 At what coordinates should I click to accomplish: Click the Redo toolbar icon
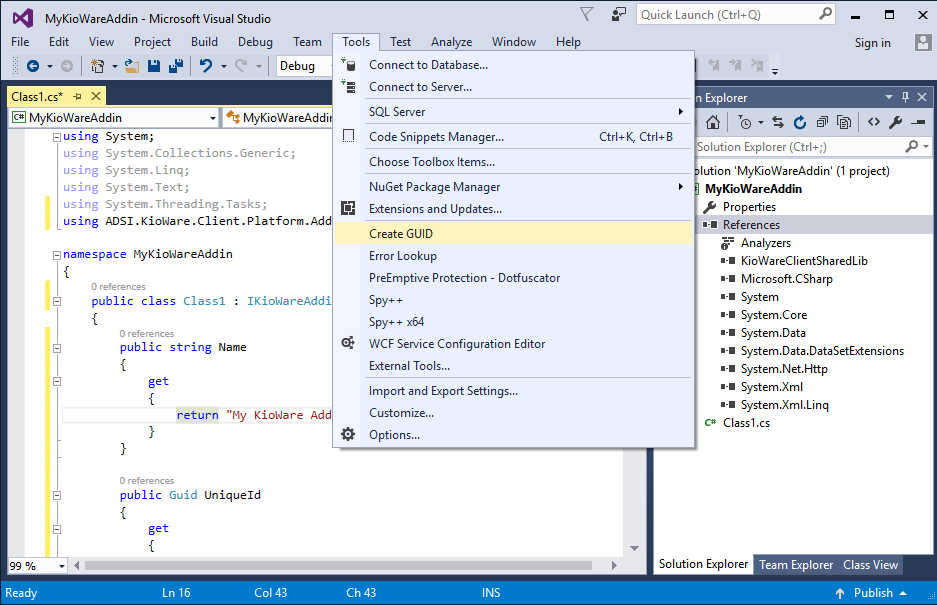[241, 66]
